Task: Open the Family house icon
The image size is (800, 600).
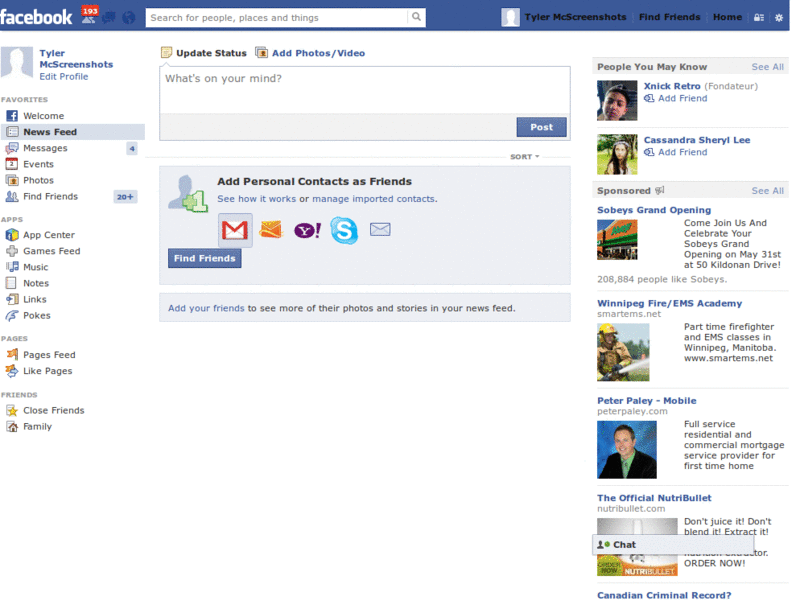Action: click(x=12, y=427)
